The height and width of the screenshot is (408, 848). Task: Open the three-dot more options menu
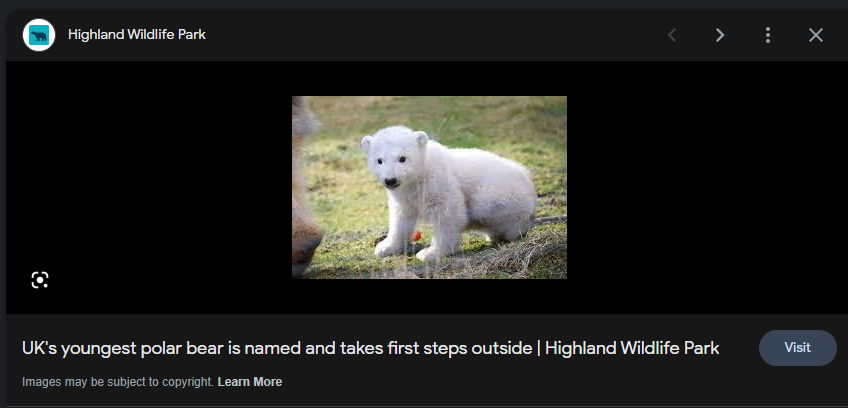(768, 35)
